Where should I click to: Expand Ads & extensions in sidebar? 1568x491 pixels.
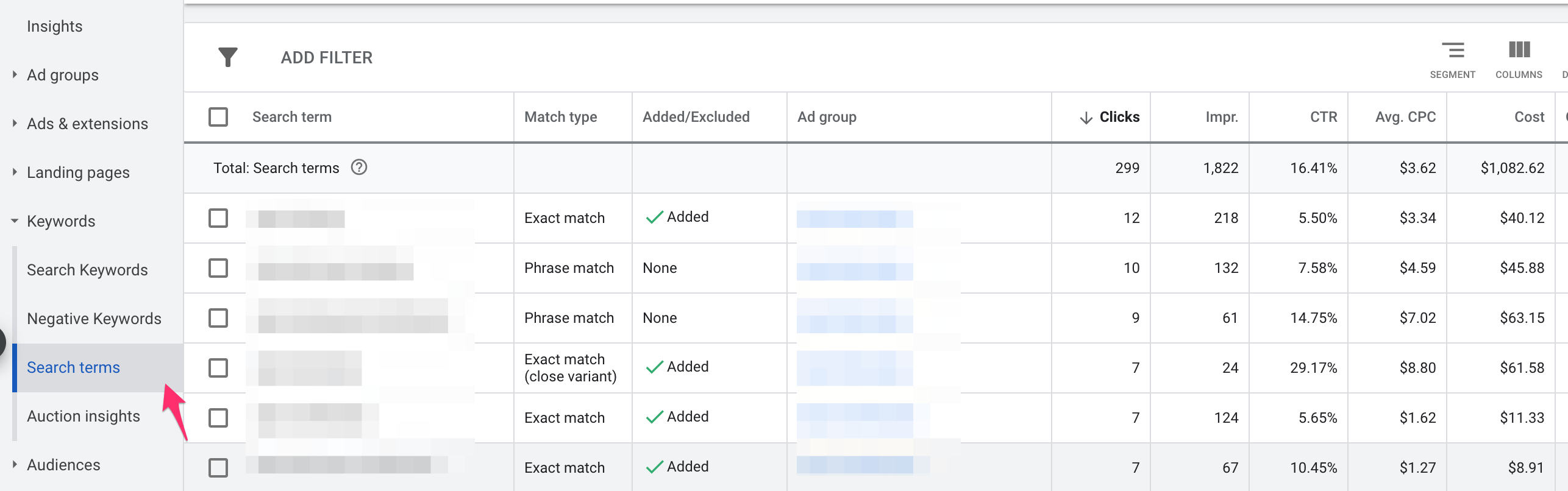click(15, 124)
